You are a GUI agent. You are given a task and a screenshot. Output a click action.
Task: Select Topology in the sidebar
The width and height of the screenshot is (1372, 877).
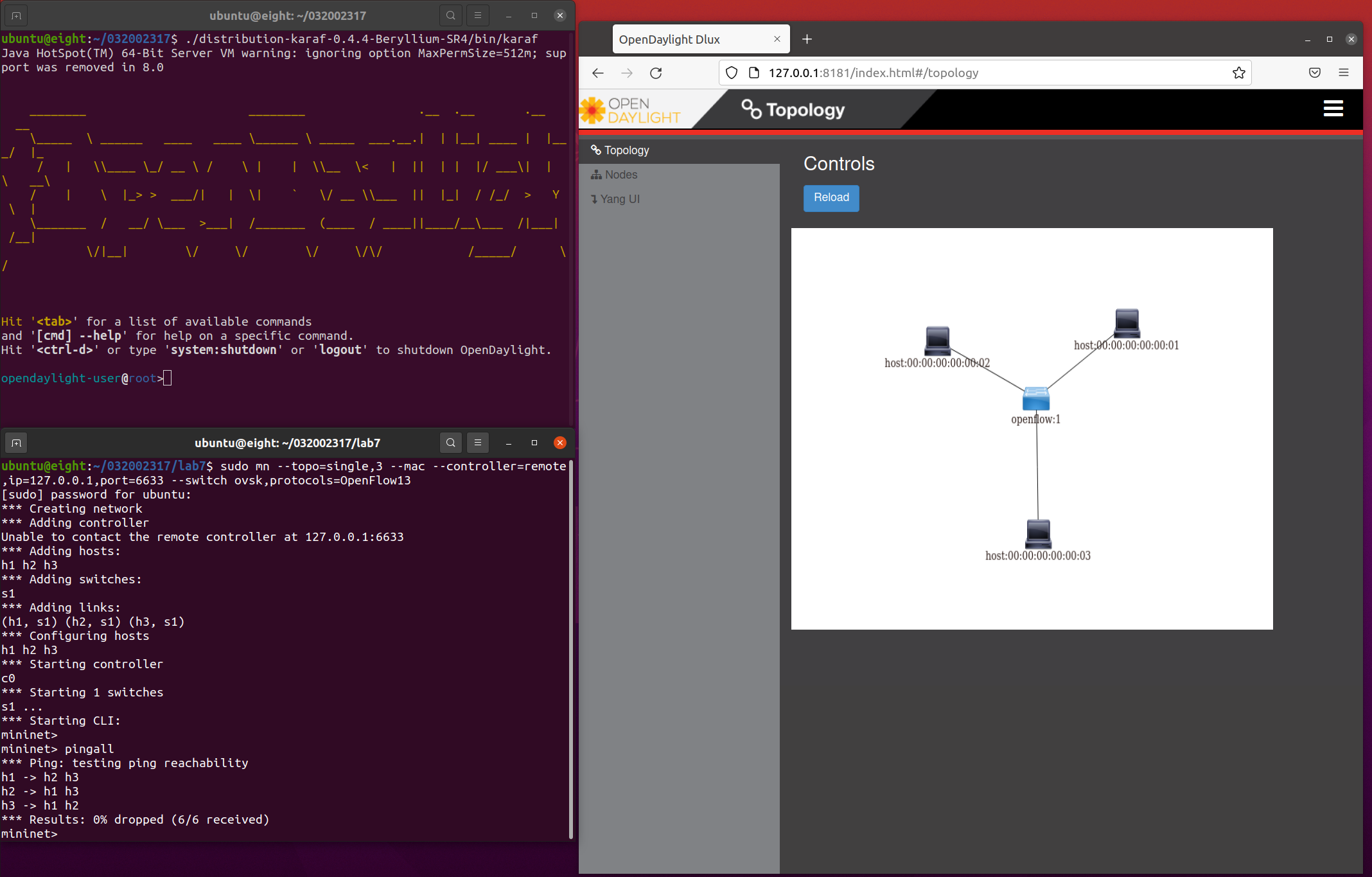click(x=626, y=150)
